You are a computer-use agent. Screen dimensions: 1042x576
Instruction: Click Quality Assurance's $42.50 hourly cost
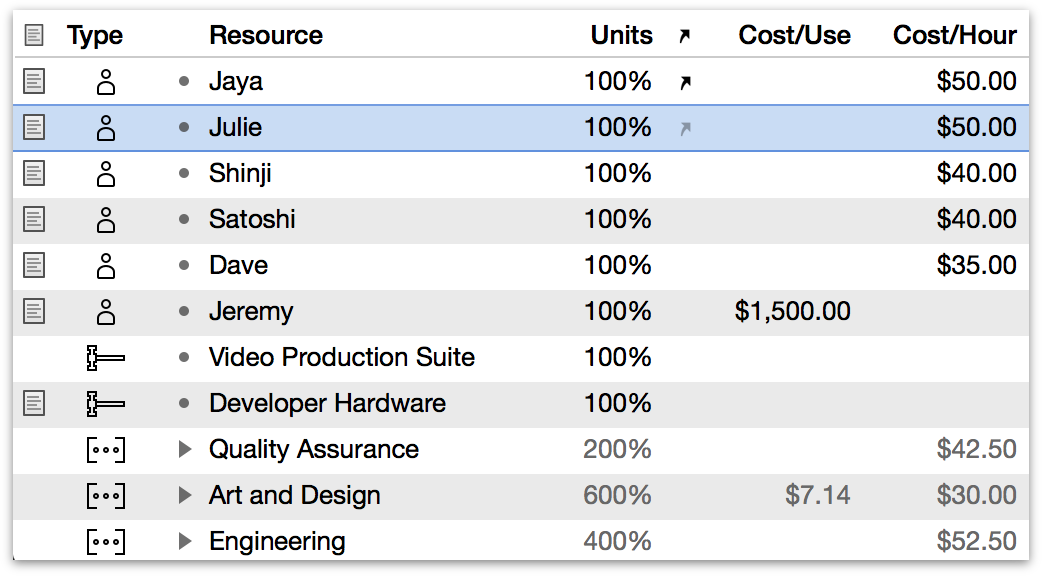pos(976,449)
